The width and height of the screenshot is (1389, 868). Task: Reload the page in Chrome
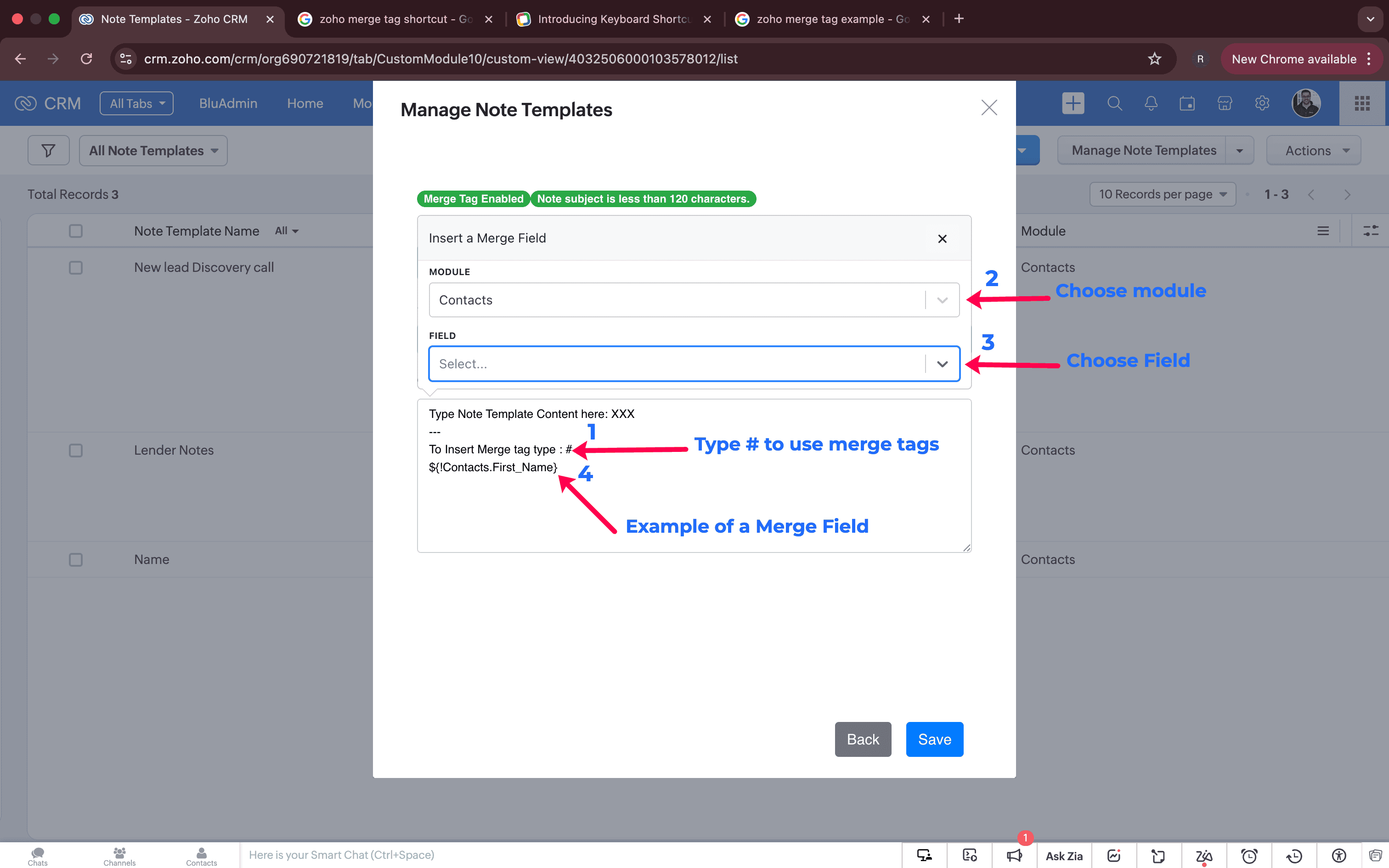[x=86, y=59]
